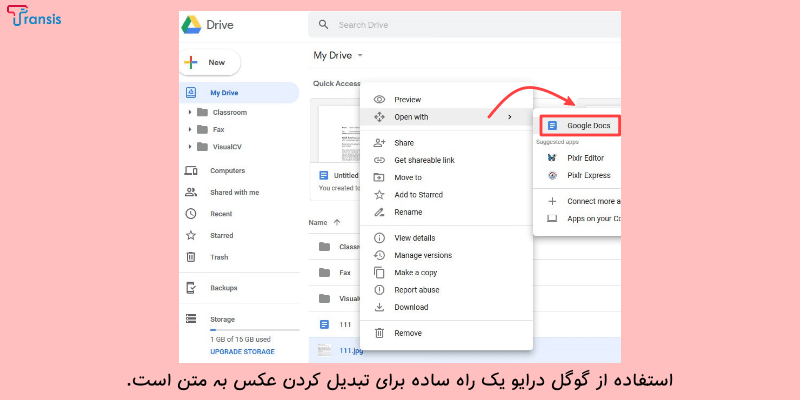
Task: Select Get shareable link menu entry
Action: tap(446, 160)
